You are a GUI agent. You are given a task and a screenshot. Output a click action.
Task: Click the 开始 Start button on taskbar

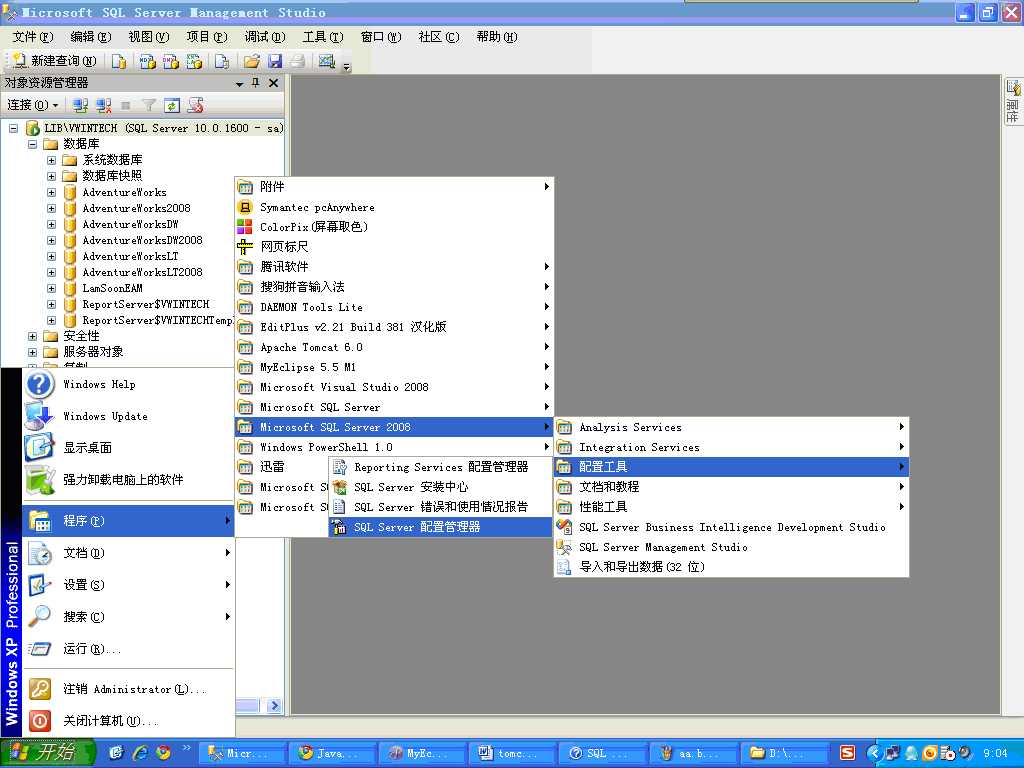coord(47,753)
